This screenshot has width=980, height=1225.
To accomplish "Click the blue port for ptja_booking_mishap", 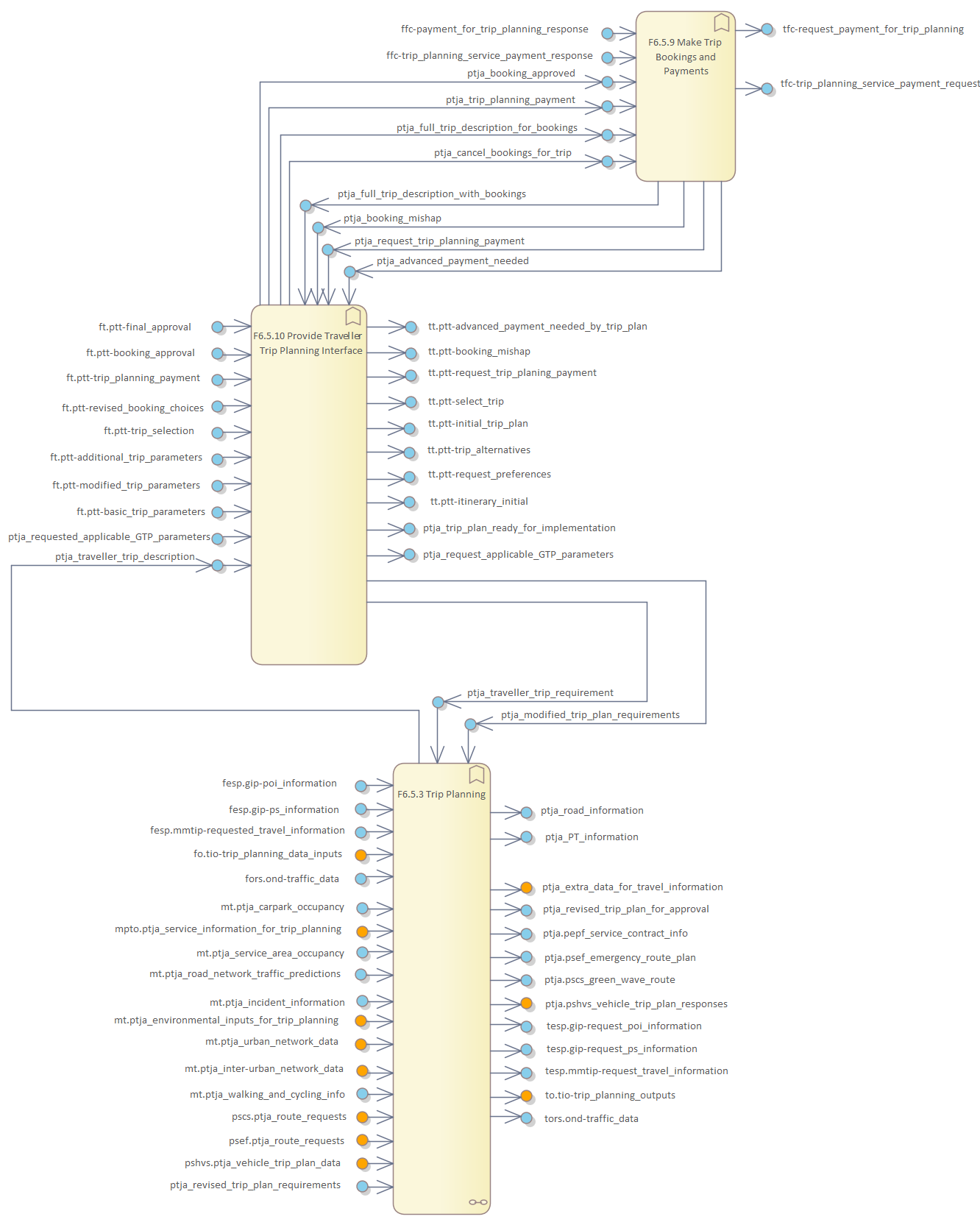I will pos(319,228).
